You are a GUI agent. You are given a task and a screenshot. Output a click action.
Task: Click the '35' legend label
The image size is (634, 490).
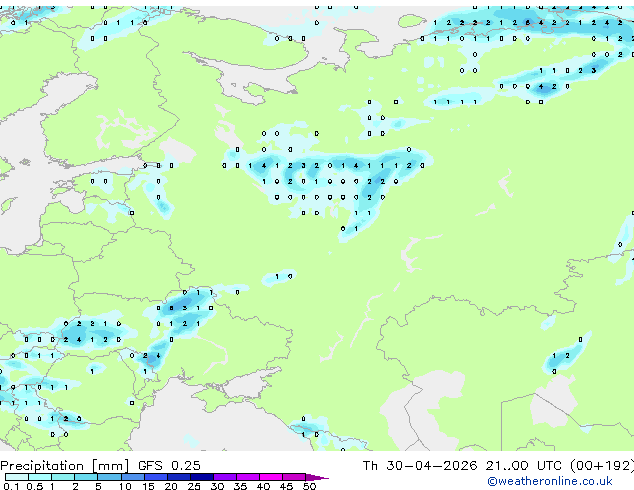coord(240,486)
